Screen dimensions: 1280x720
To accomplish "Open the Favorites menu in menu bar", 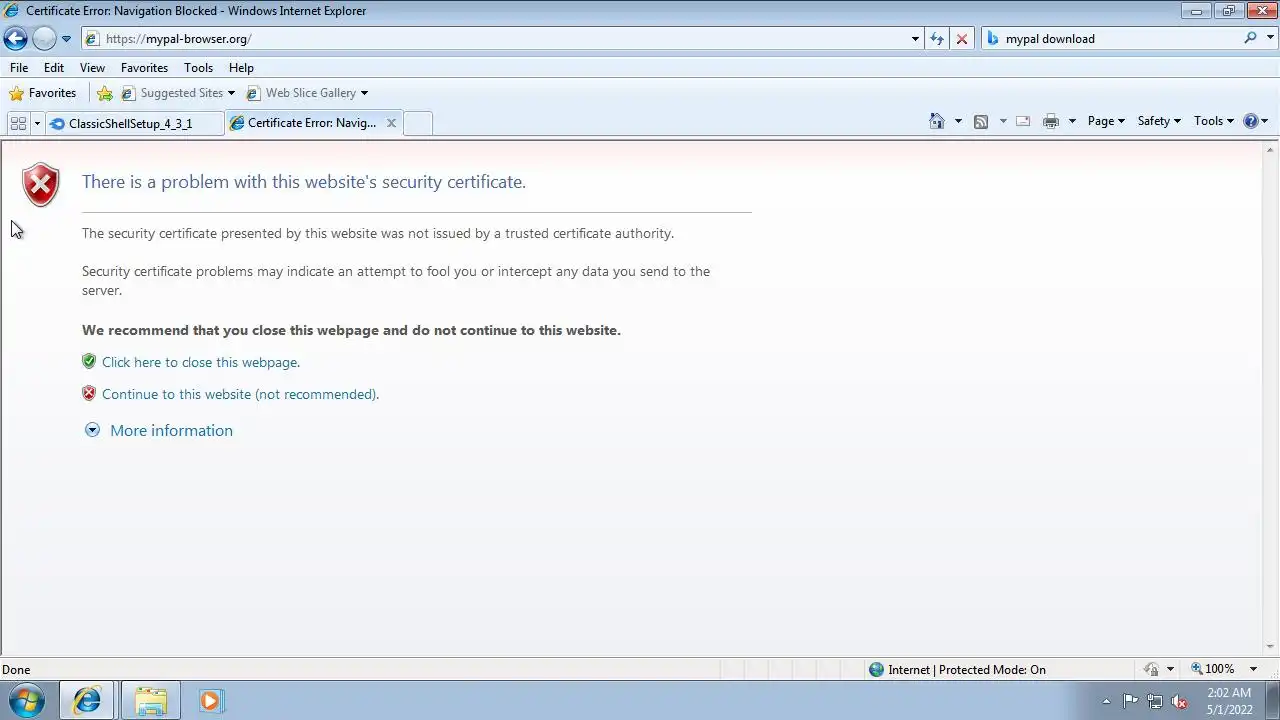I will pyautogui.click(x=144, y=67).
